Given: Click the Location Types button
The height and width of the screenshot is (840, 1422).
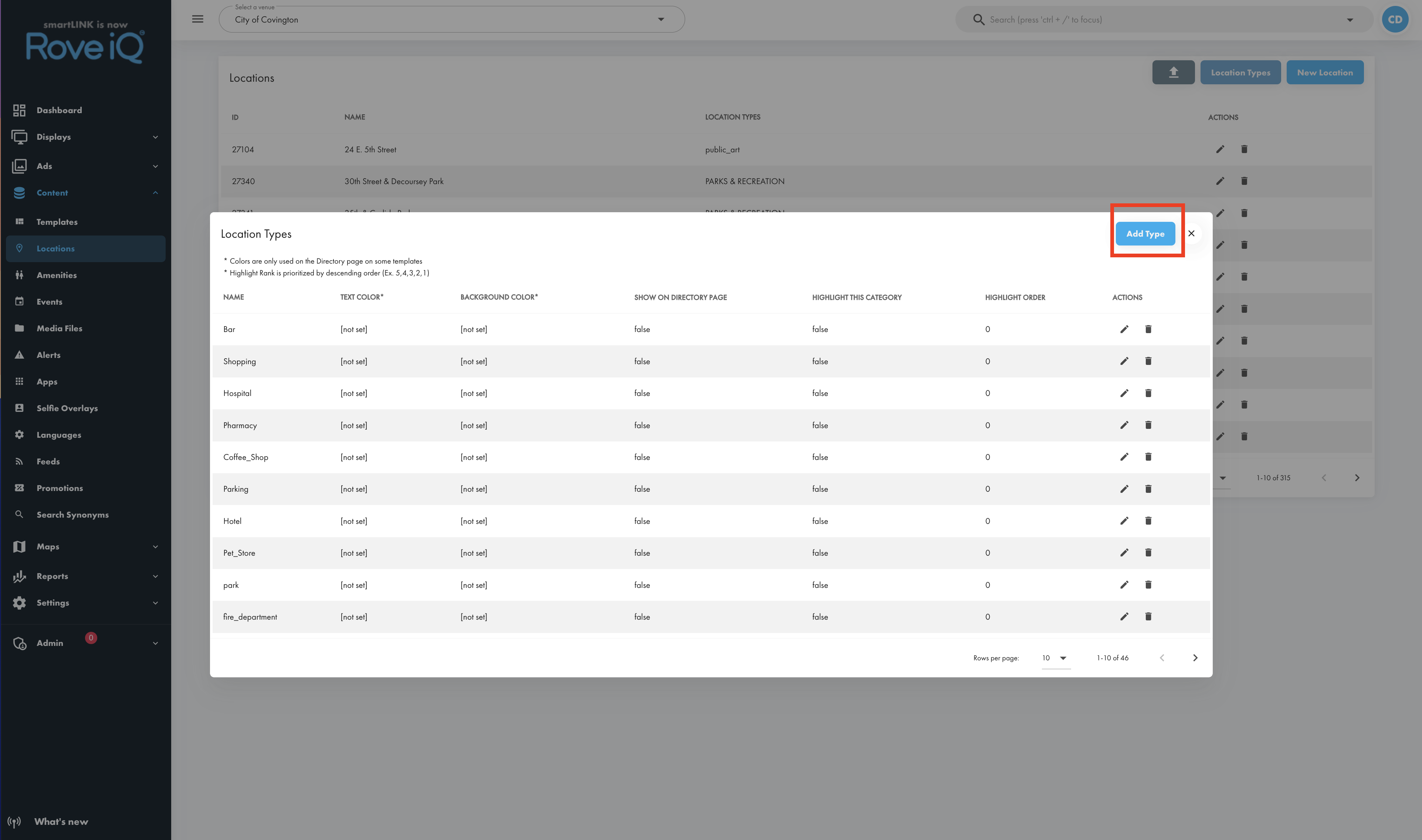Looking at the screenshot, I should pyautogui.click(x=1240, y=72).
